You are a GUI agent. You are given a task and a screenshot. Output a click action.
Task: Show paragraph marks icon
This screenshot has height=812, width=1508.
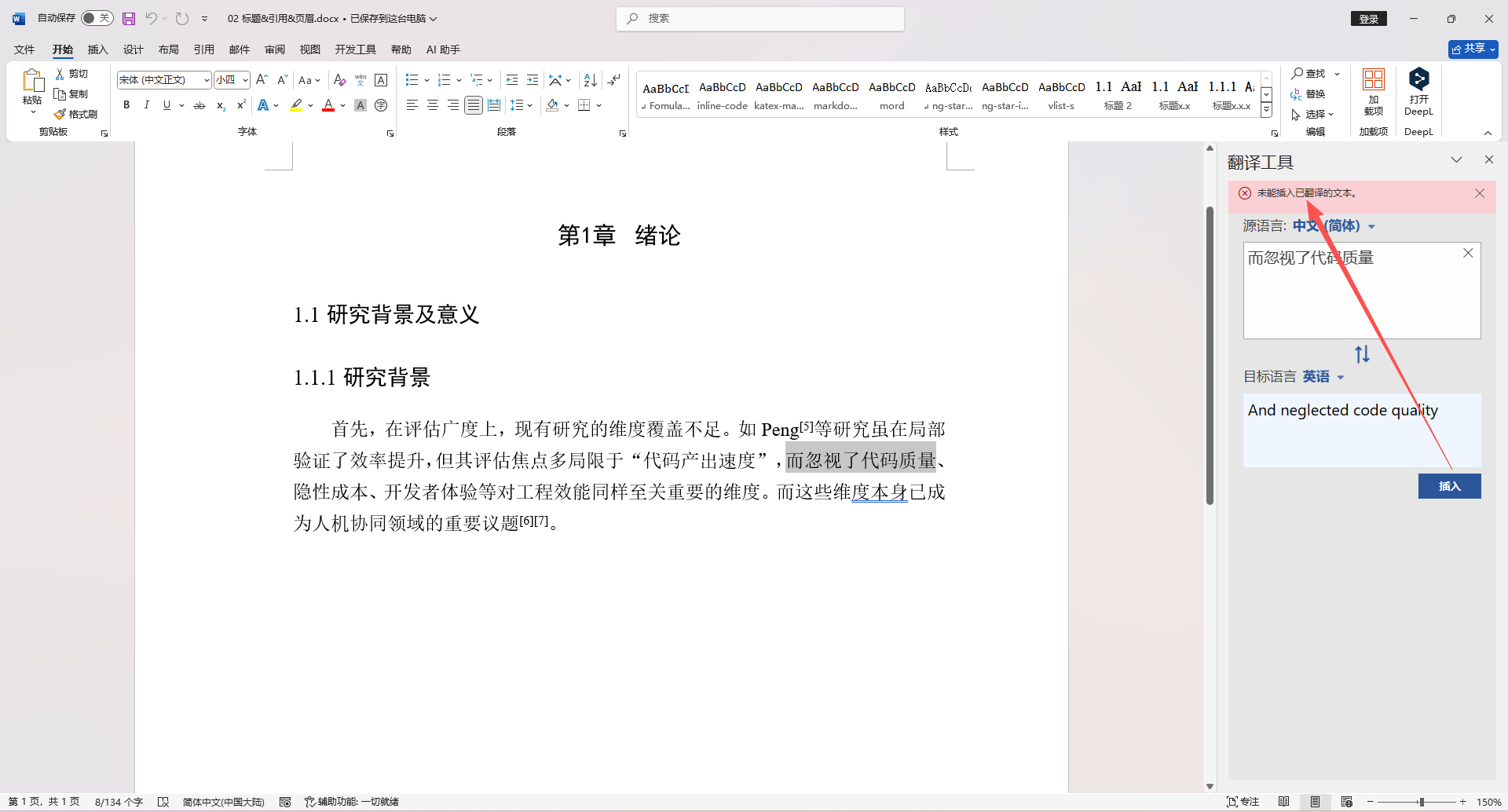coord(614,79)
